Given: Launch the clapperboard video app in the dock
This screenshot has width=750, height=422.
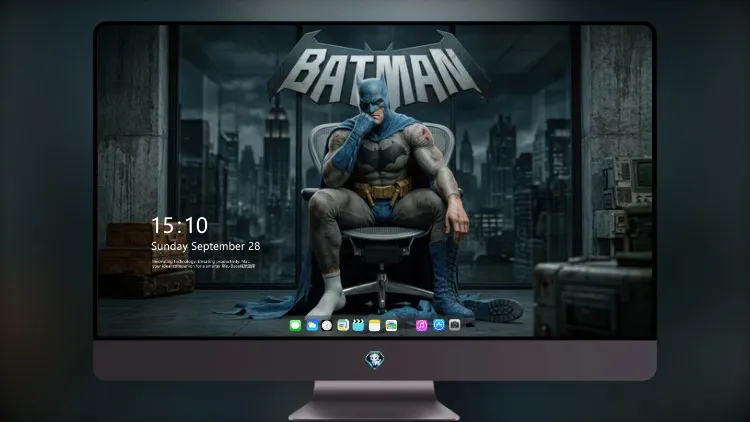Looking at the screenshot, I should pos(358,325).
